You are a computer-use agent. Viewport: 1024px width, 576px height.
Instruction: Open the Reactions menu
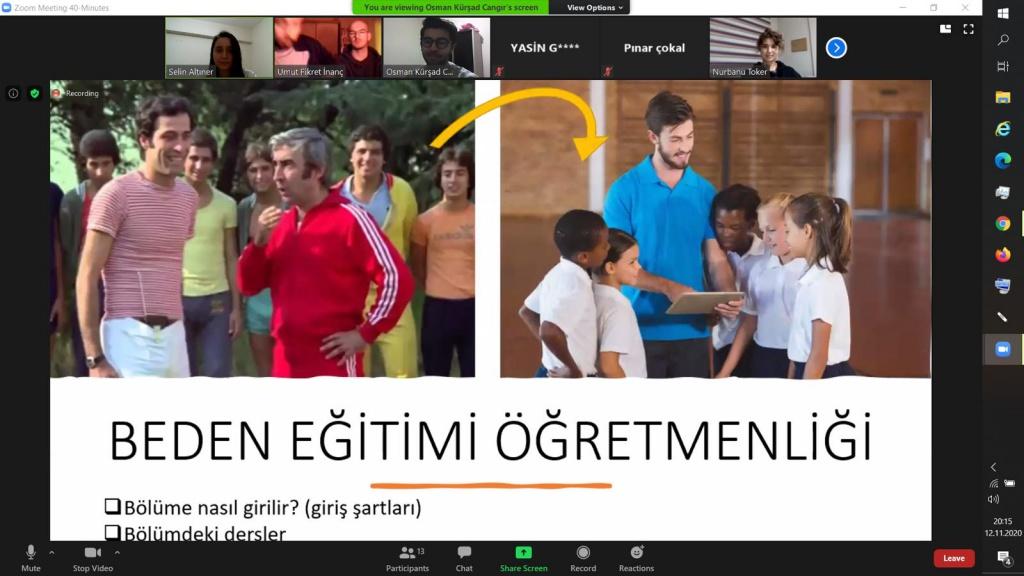click(x=636, y=558)
